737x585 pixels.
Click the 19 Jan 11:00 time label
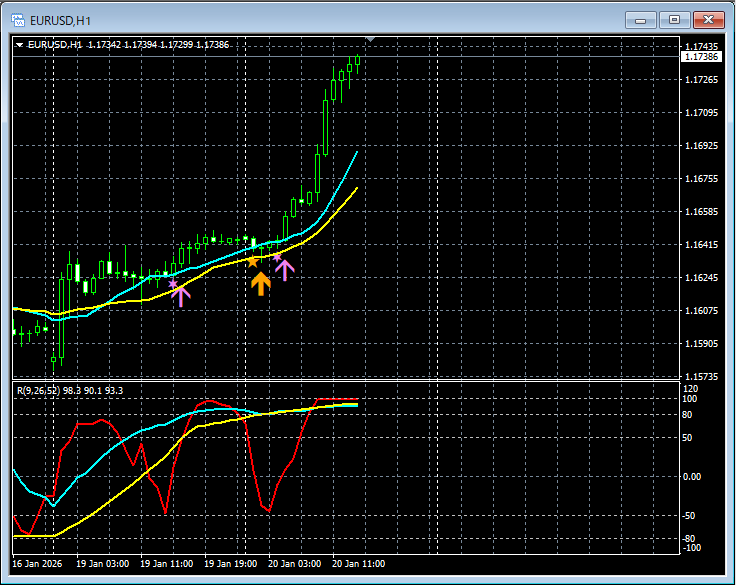(x=166, y=563)
